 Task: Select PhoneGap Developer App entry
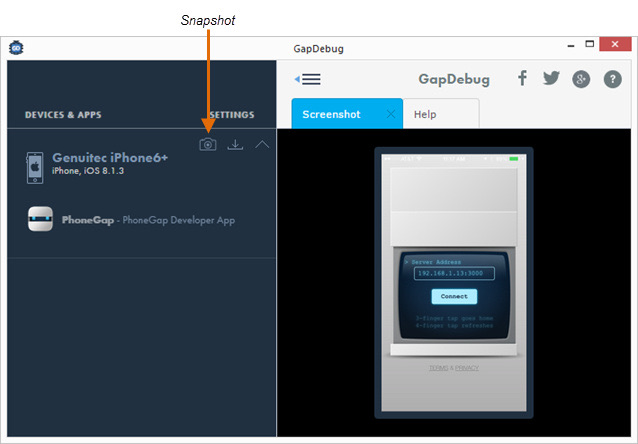coord(148,220)
